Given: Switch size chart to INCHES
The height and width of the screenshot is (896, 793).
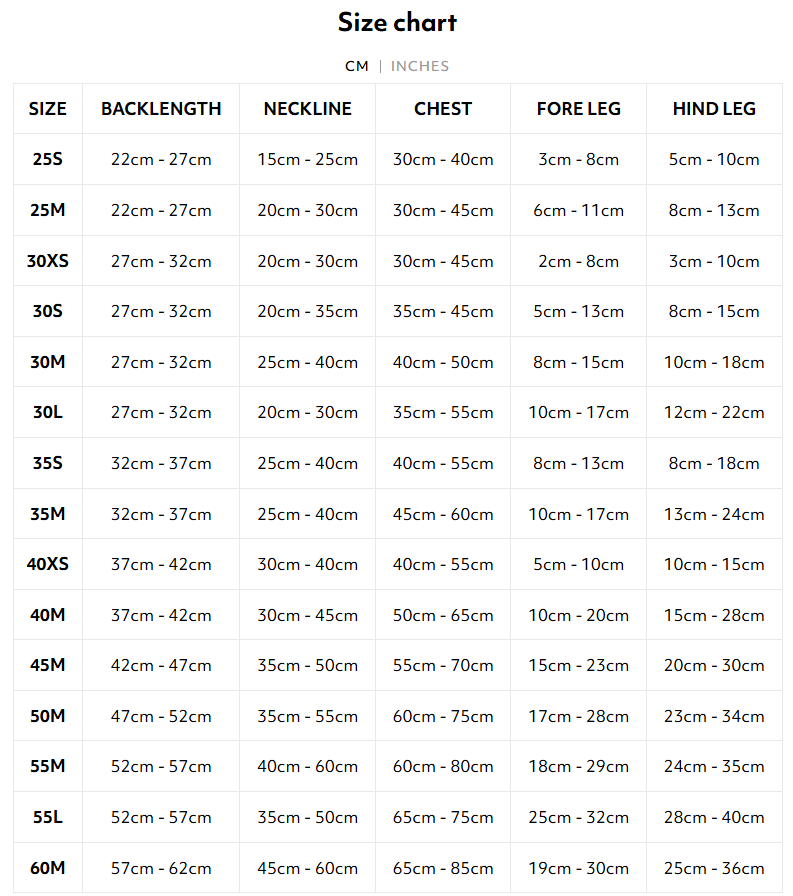Looking at the screenshot, I should tap(420, 66).
